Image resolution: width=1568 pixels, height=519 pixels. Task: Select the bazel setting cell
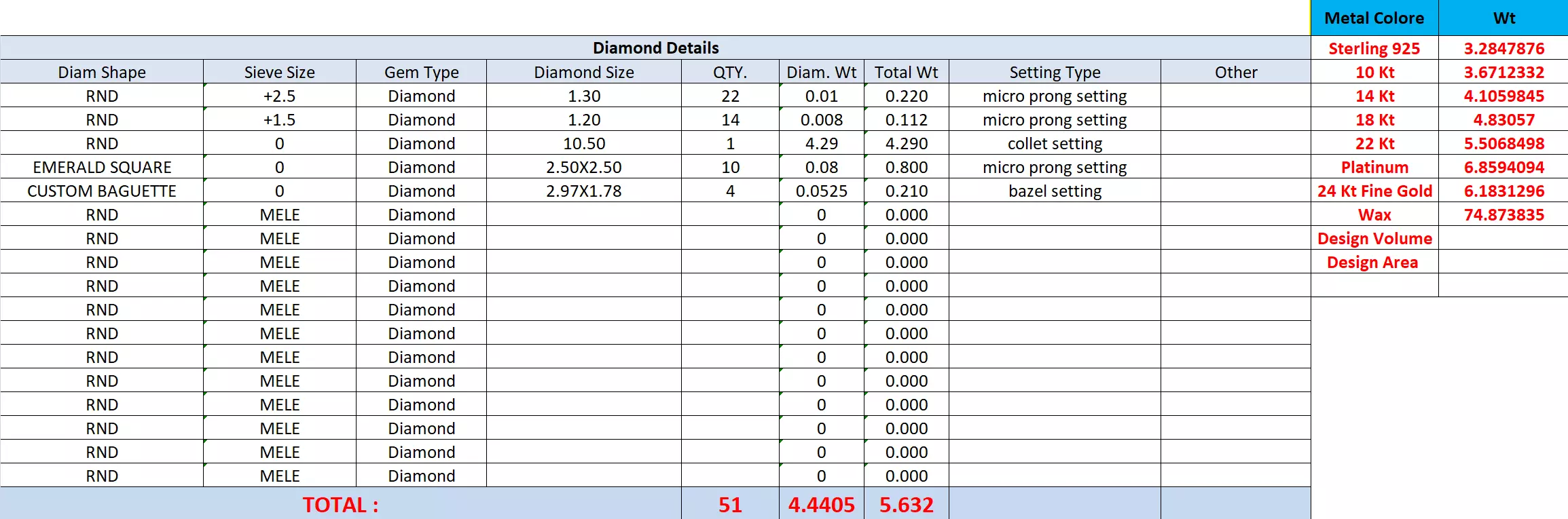coord(1055,191)
